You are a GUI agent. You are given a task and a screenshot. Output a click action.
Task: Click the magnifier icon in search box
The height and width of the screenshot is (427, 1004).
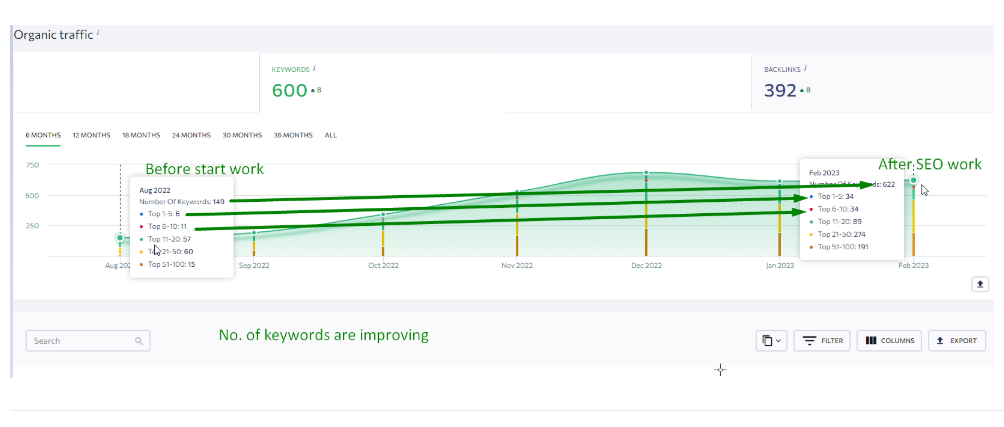pos(138,341)
